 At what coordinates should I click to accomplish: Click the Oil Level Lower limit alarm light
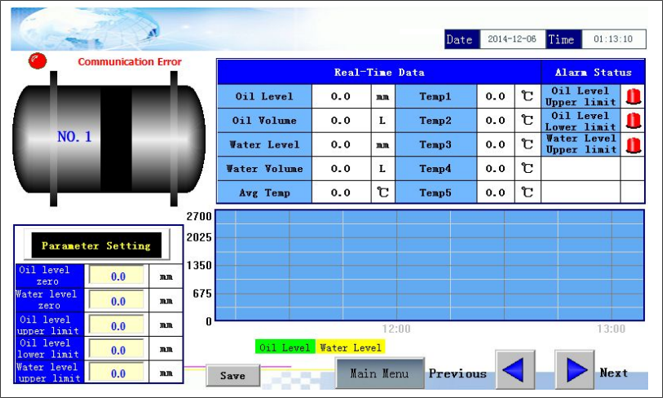click(633, 121)
